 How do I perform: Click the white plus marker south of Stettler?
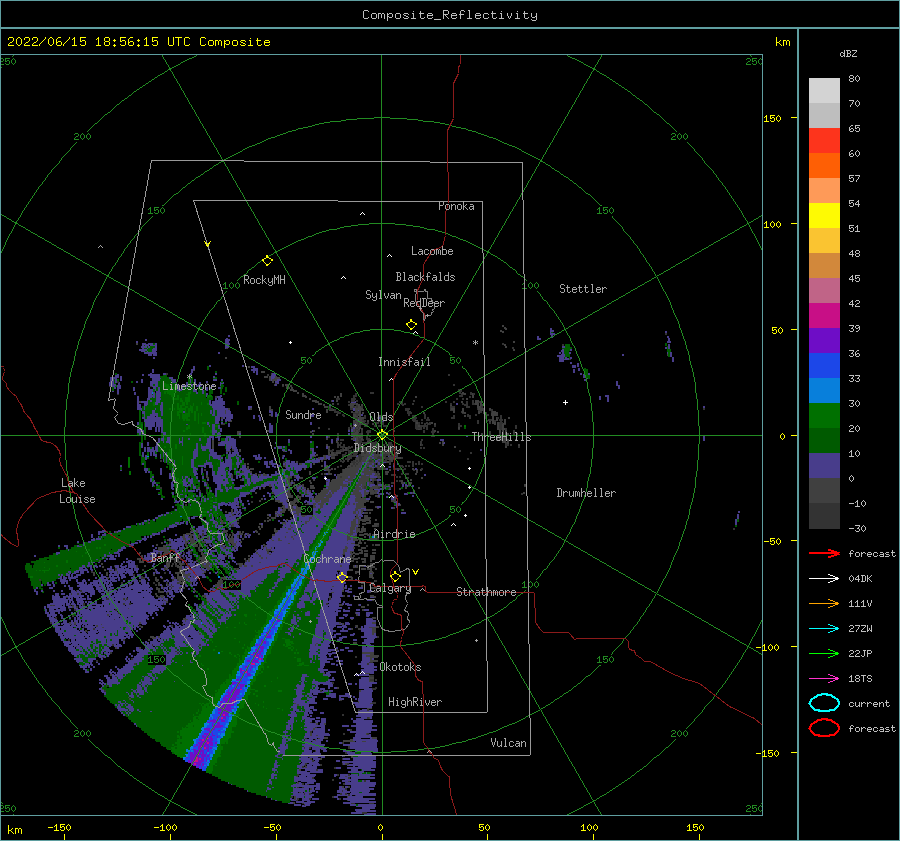565,402
